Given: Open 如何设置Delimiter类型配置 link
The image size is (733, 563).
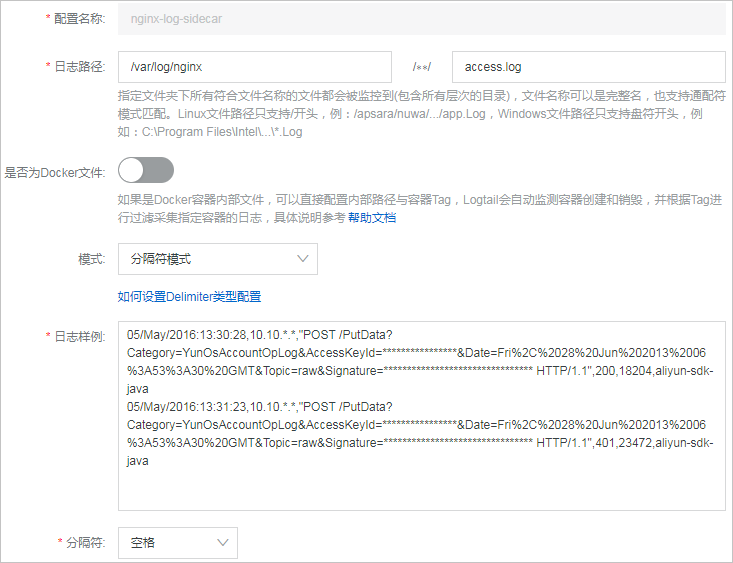Looking at the screenshot, I should click(189, 297).
